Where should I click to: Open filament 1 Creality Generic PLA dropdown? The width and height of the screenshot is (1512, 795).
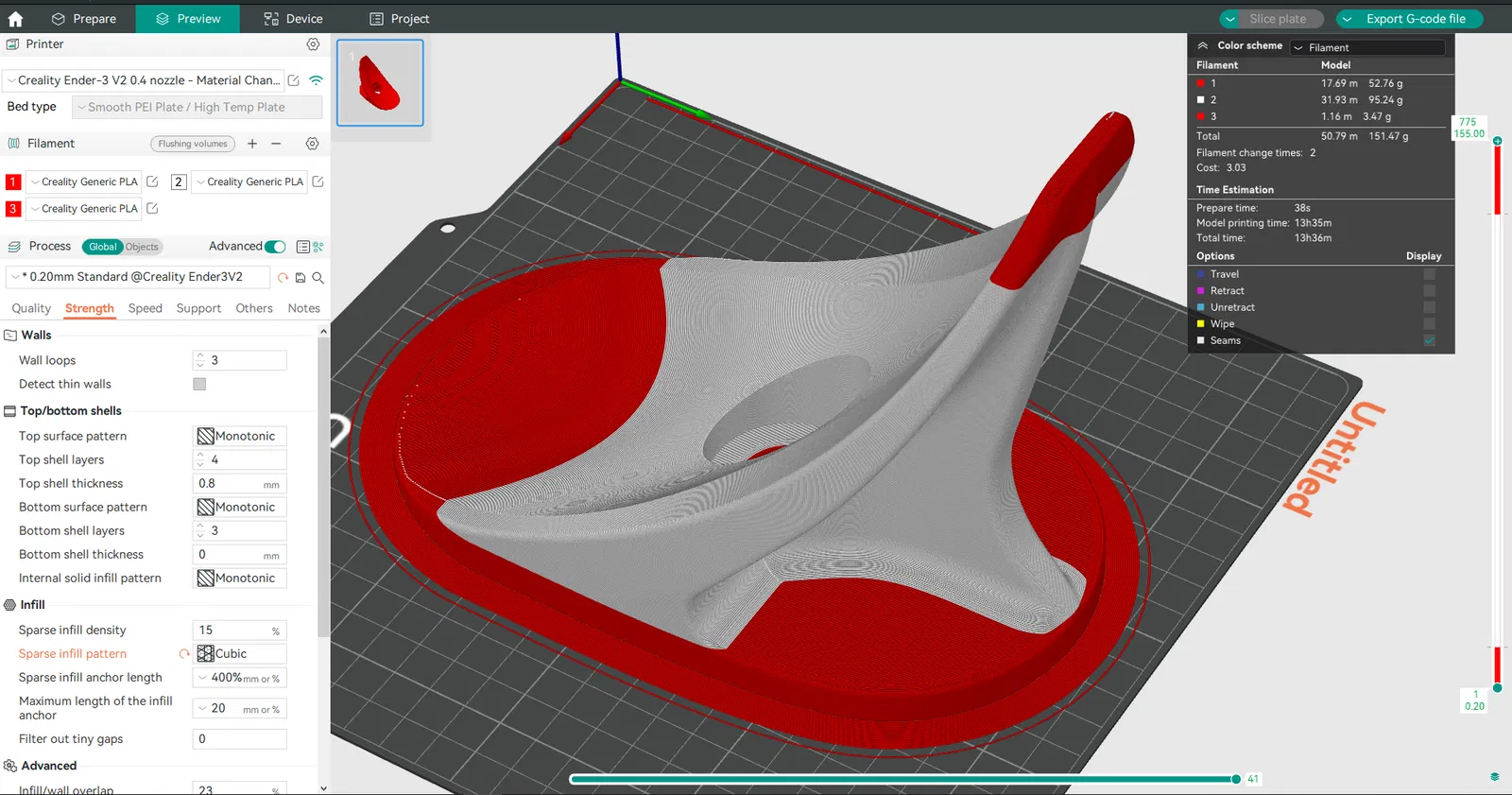[84, 181]
